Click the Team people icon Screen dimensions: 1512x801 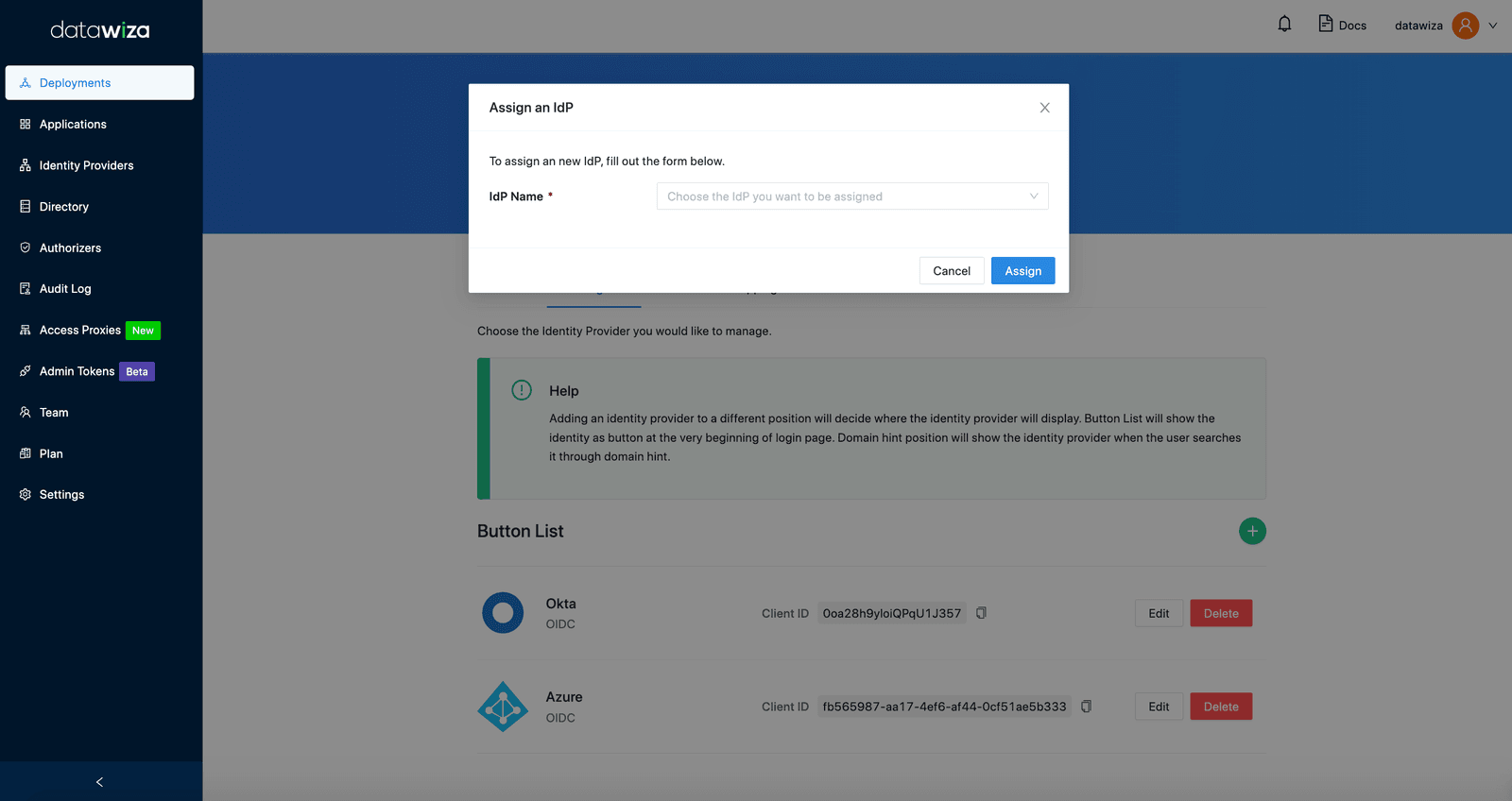pyautogui.click(x=26, y=412)
